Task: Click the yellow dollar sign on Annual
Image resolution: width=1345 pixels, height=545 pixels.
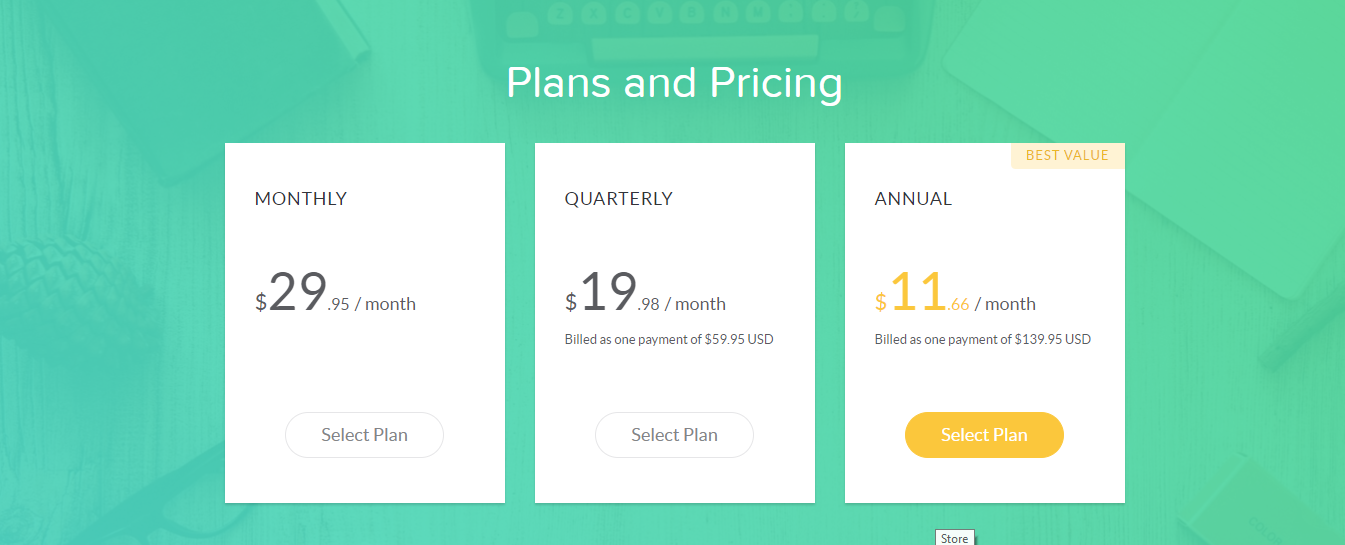Action: 881,302
